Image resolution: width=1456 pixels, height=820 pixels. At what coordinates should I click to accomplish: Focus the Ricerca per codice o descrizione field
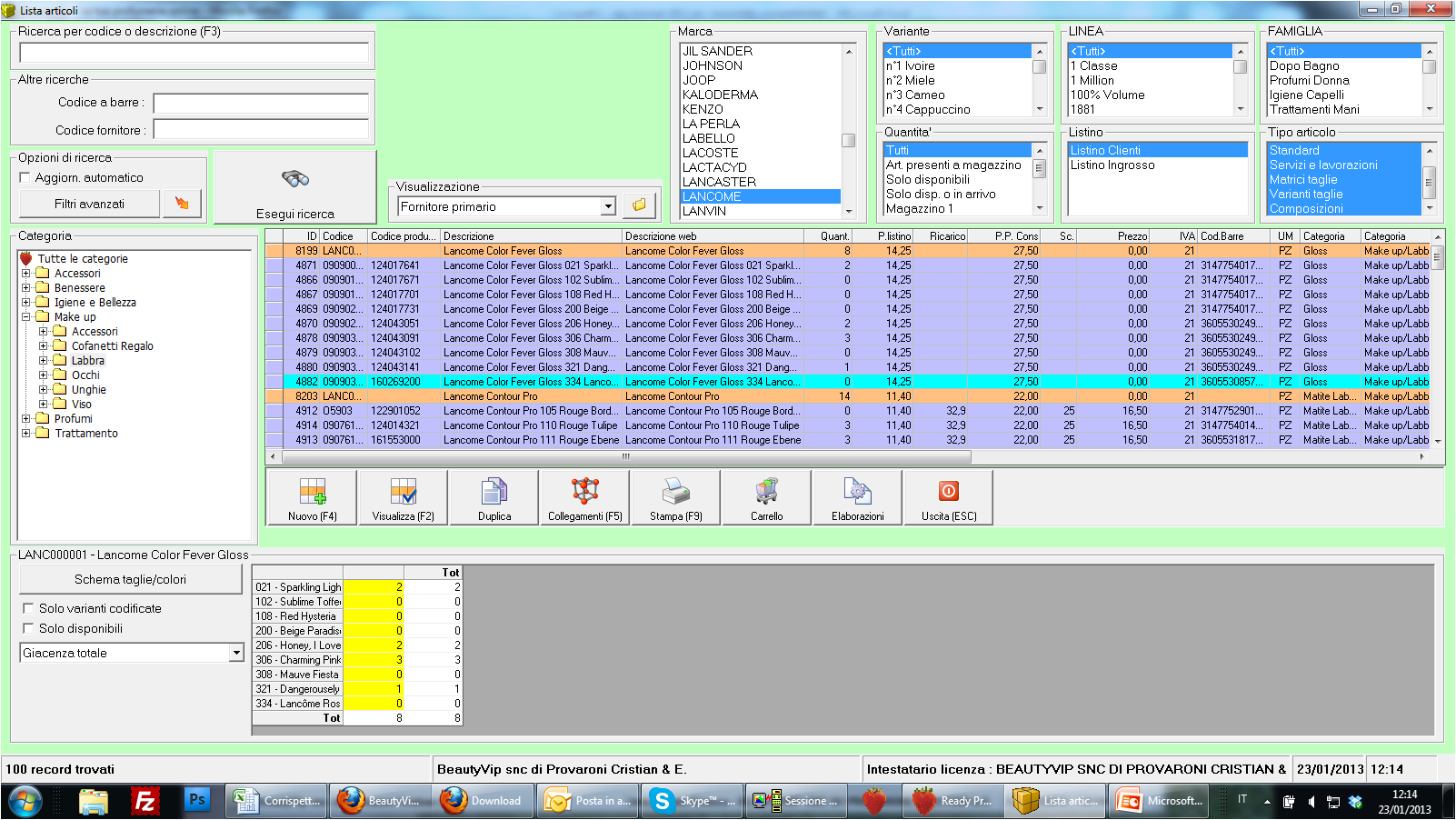[x=194, y=53]
